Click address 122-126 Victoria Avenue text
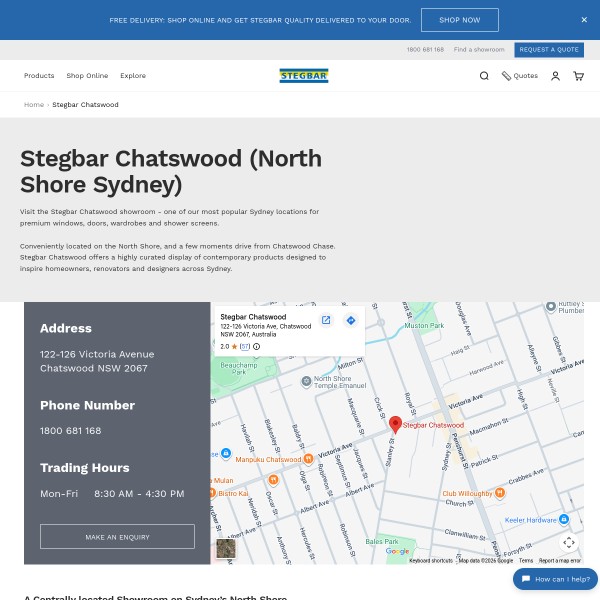Image resolution: width=600 pixels, height=600 pixels. tap(97, 354)
